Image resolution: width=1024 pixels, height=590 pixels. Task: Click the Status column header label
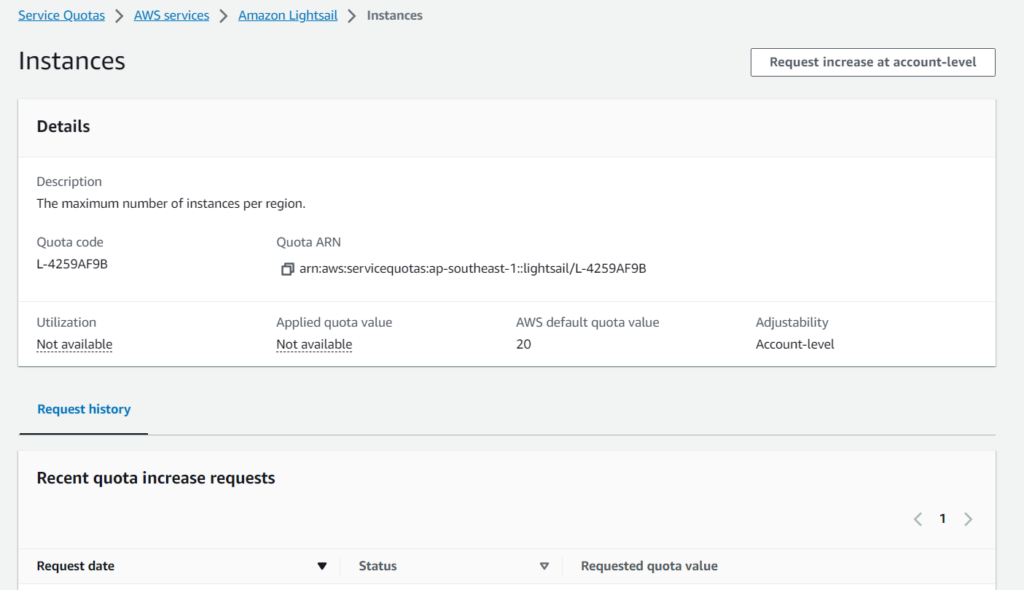(378, 566)
